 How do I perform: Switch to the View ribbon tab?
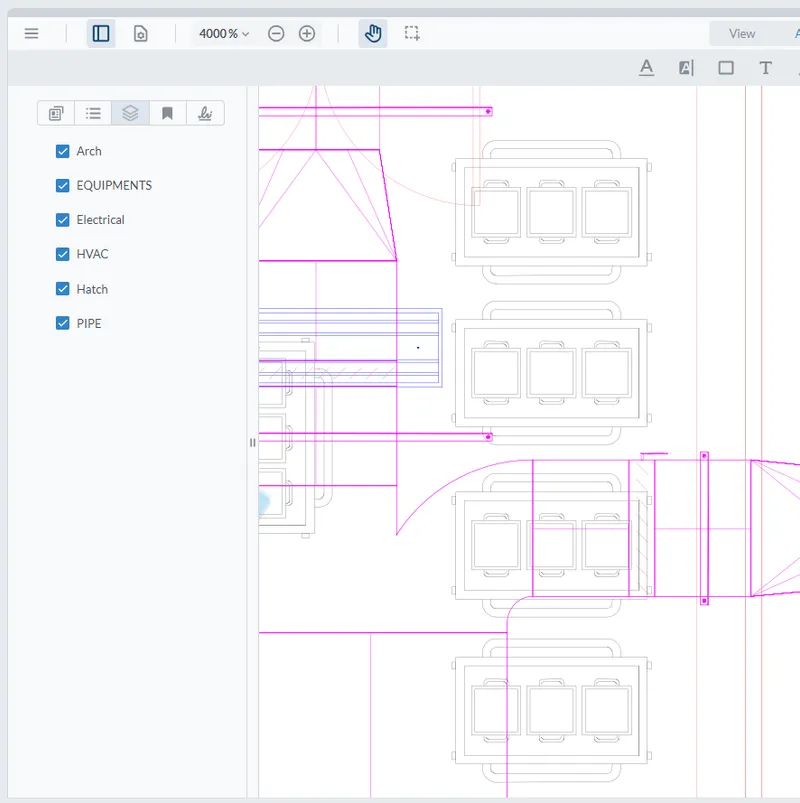742,34
